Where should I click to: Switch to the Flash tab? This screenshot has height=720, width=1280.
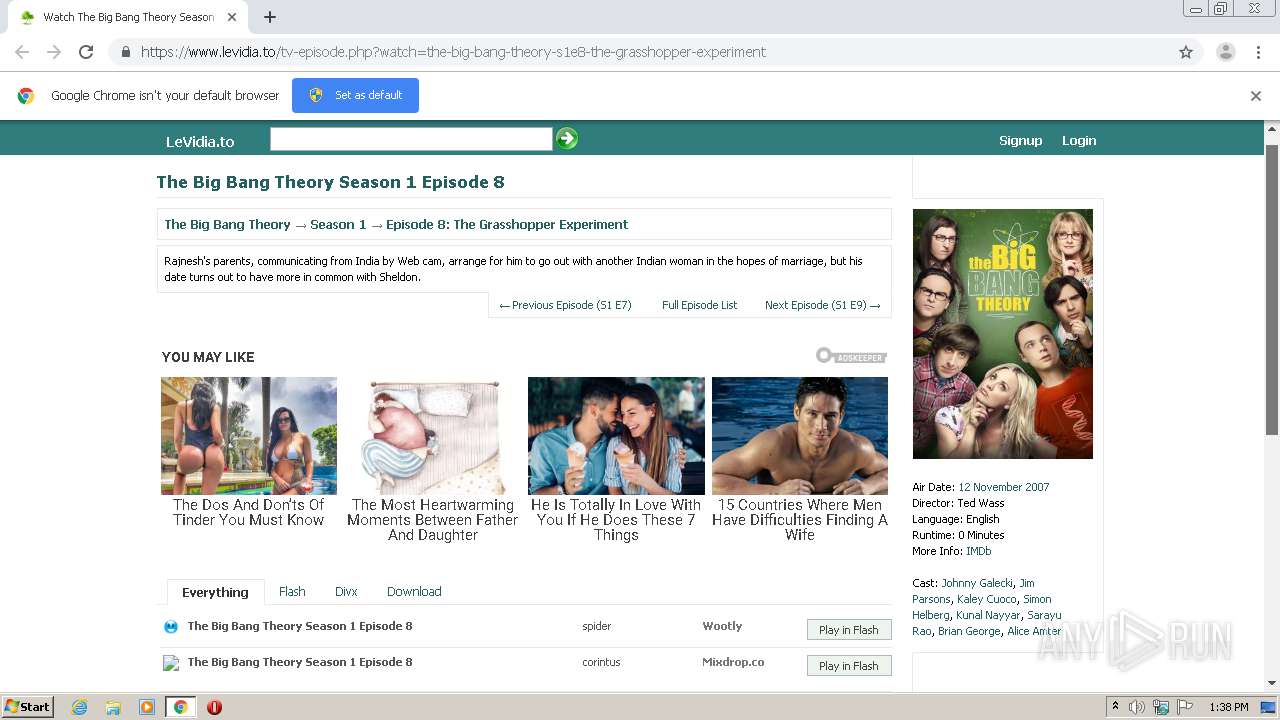292,592
